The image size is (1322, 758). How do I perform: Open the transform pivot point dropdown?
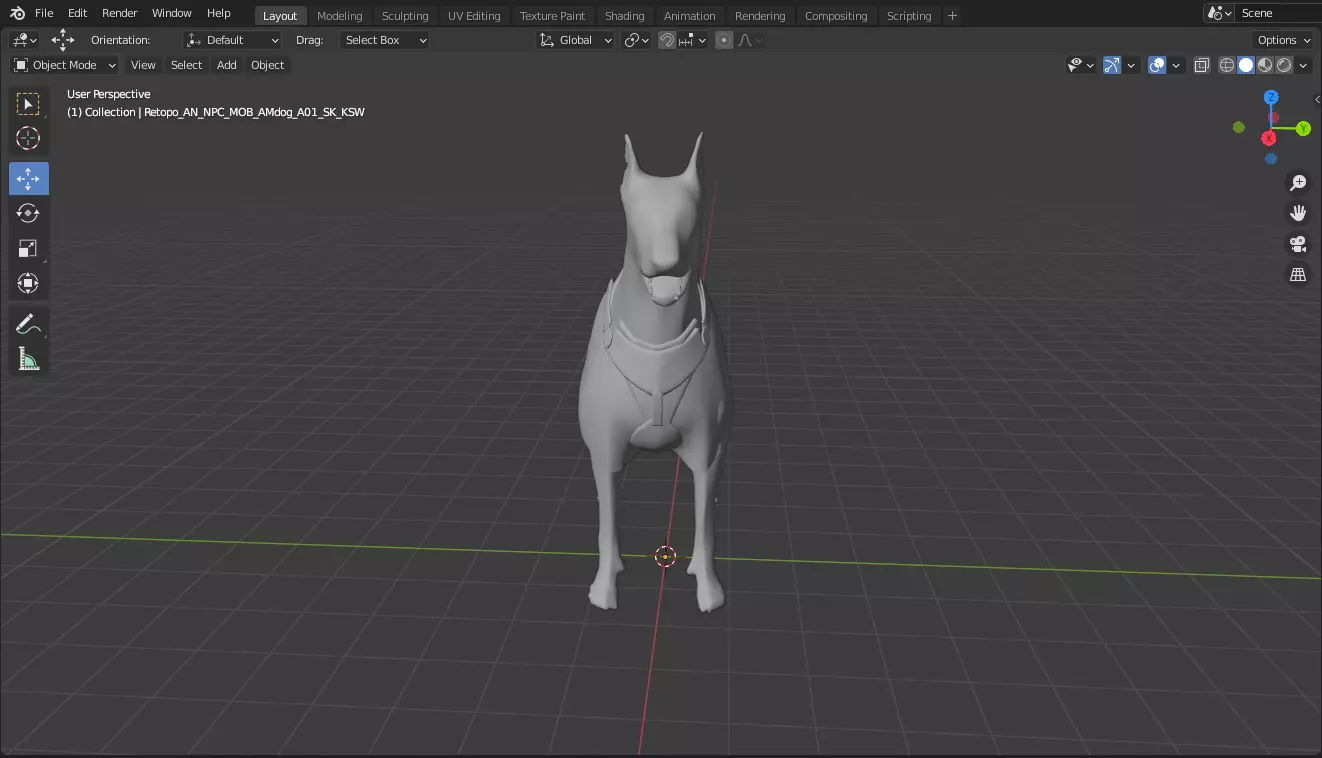point(636,40)
